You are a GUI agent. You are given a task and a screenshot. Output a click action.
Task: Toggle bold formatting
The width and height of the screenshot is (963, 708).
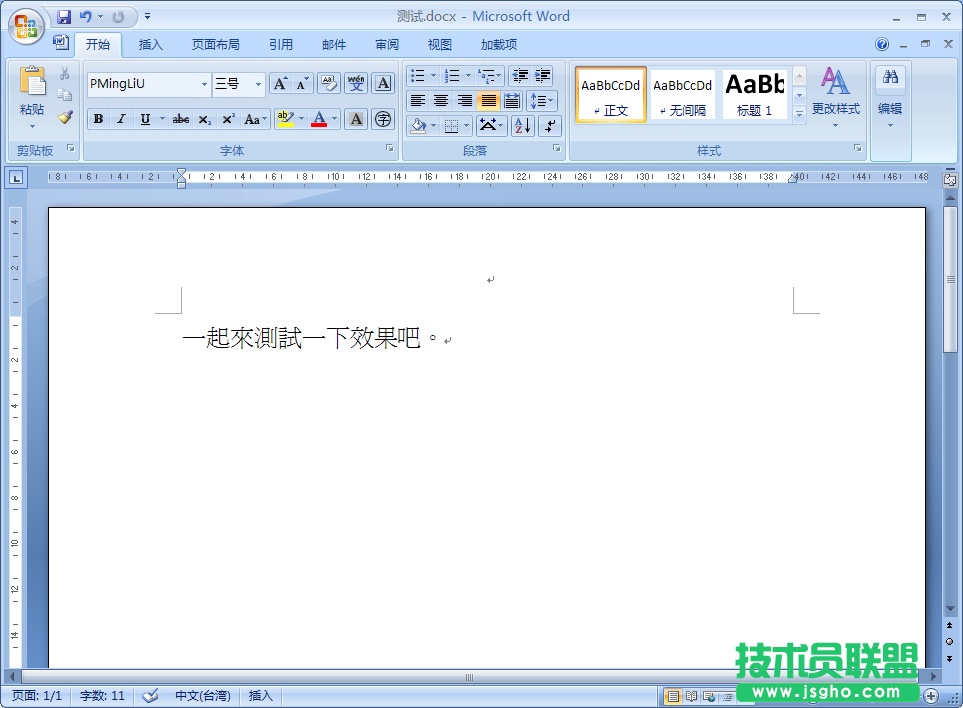[98, 119]
